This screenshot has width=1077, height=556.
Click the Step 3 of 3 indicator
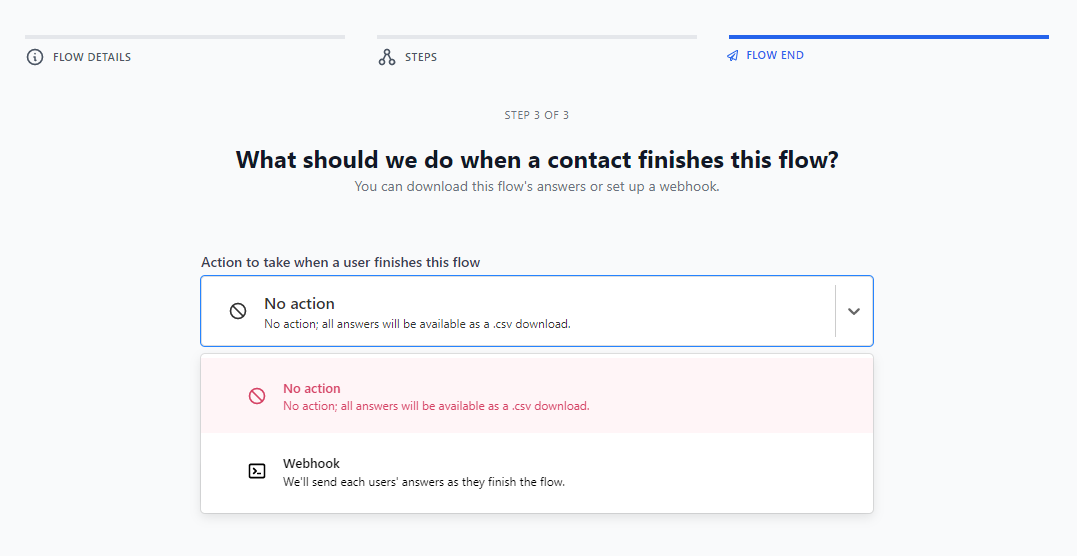pos(537,115)
